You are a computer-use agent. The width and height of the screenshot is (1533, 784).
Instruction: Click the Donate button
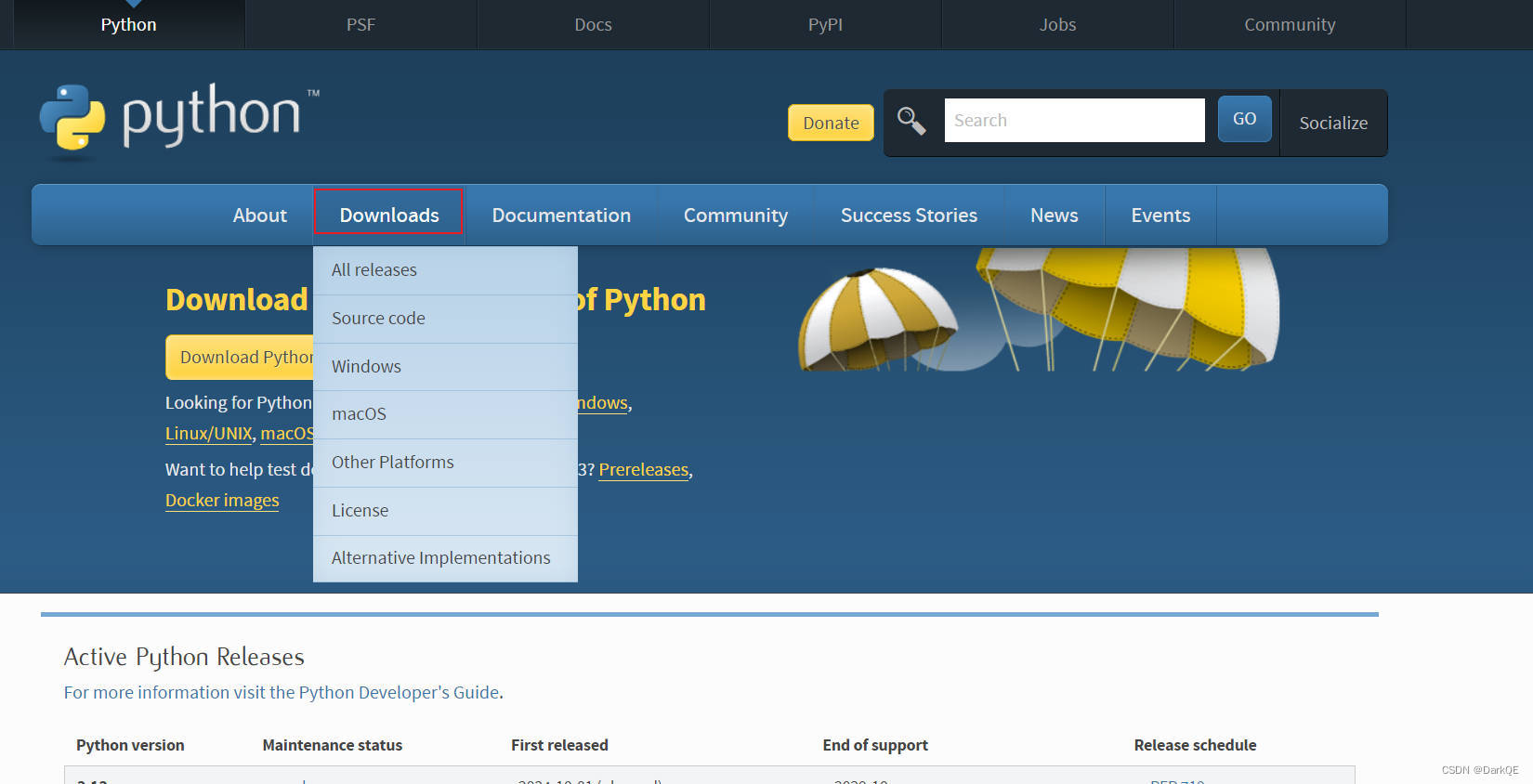pos(831,123)
